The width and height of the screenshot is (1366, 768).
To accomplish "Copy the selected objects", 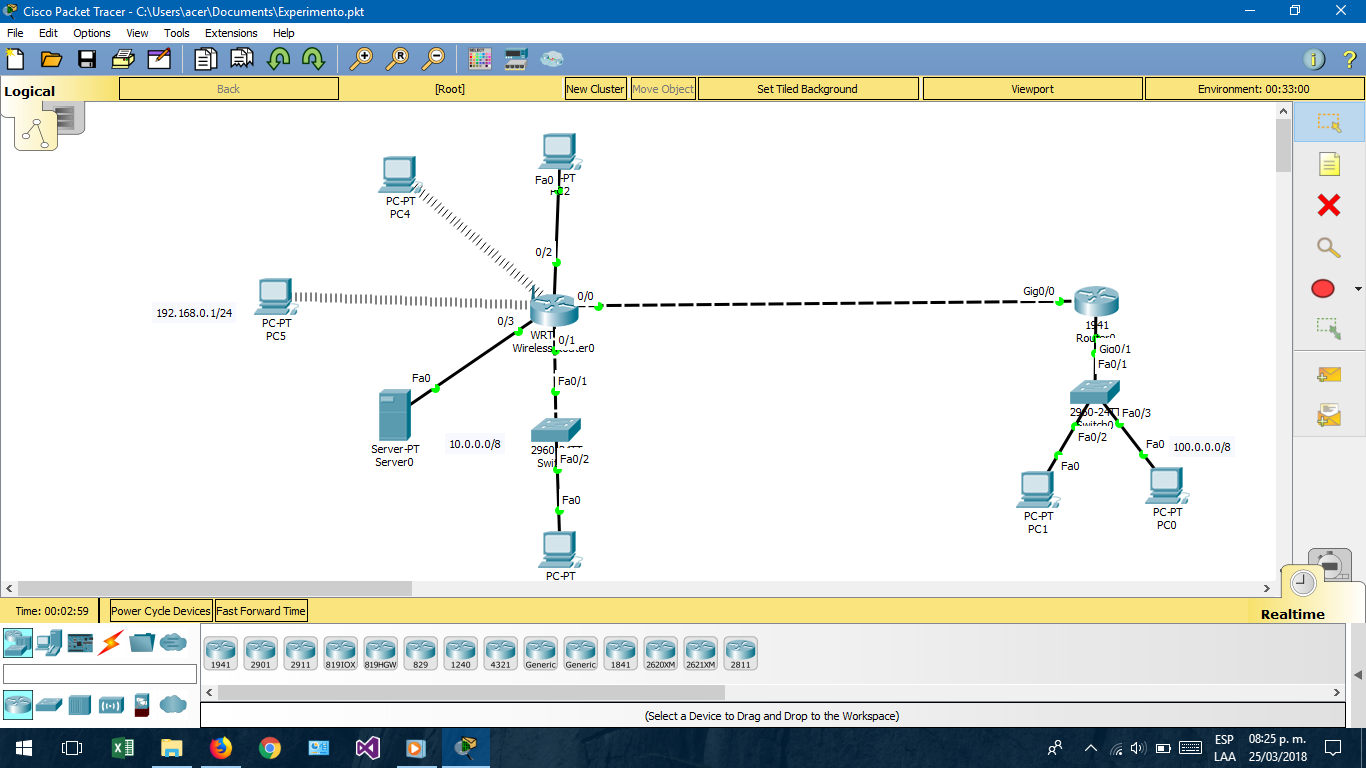I will click(x=206, y=59).
